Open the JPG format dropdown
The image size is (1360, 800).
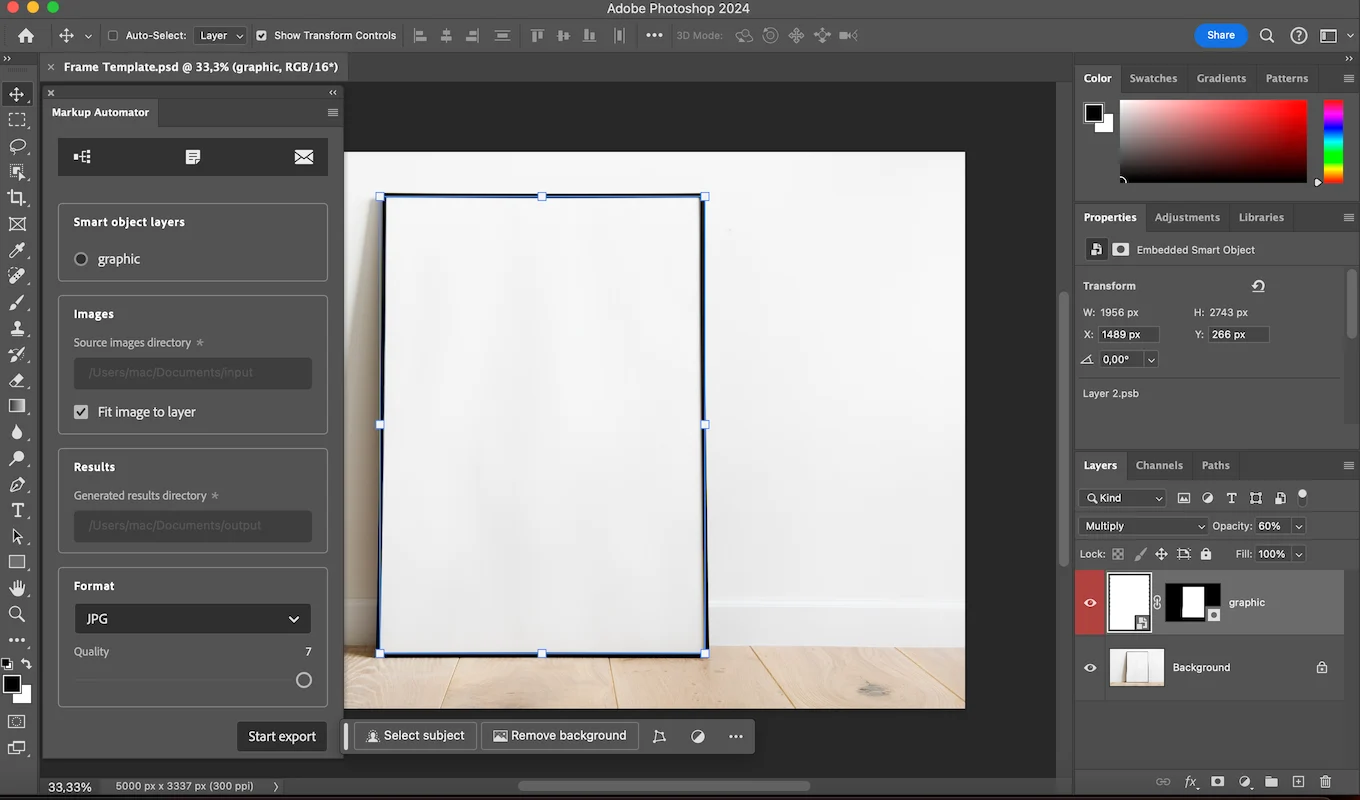click(193, 619)
